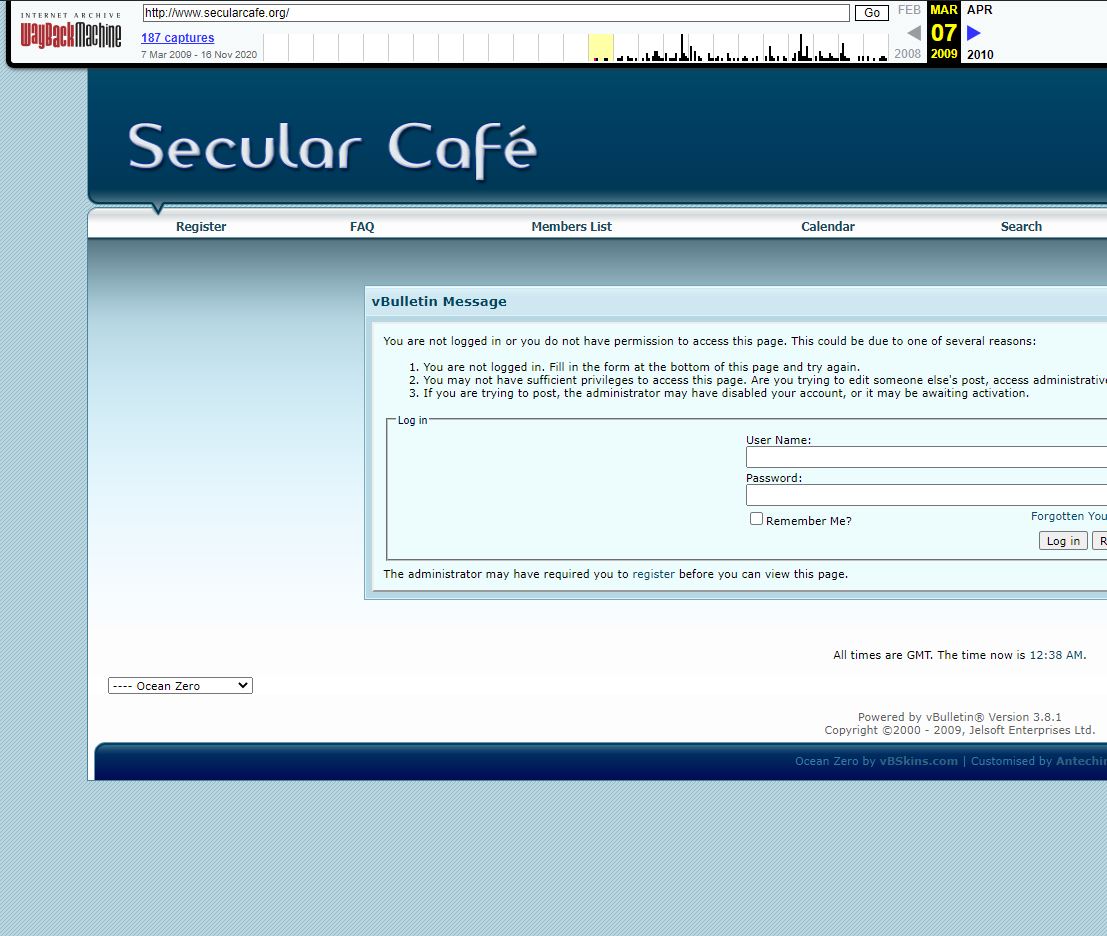Screen dimensions: 1107x936
Task: Click the 187 captures link
Action: click(177, 38)
